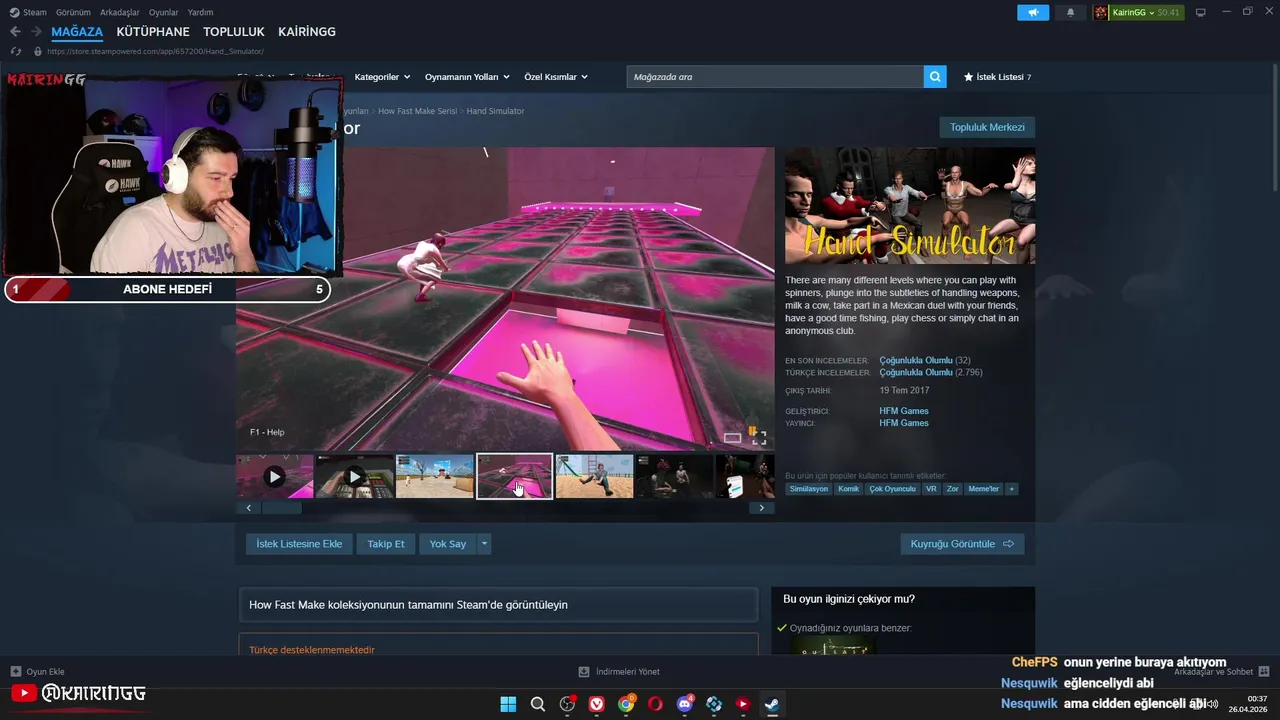View How Fast Make collection banner
The height and width of the screenshot is (720, 1280).
click(x=498, y=605)
